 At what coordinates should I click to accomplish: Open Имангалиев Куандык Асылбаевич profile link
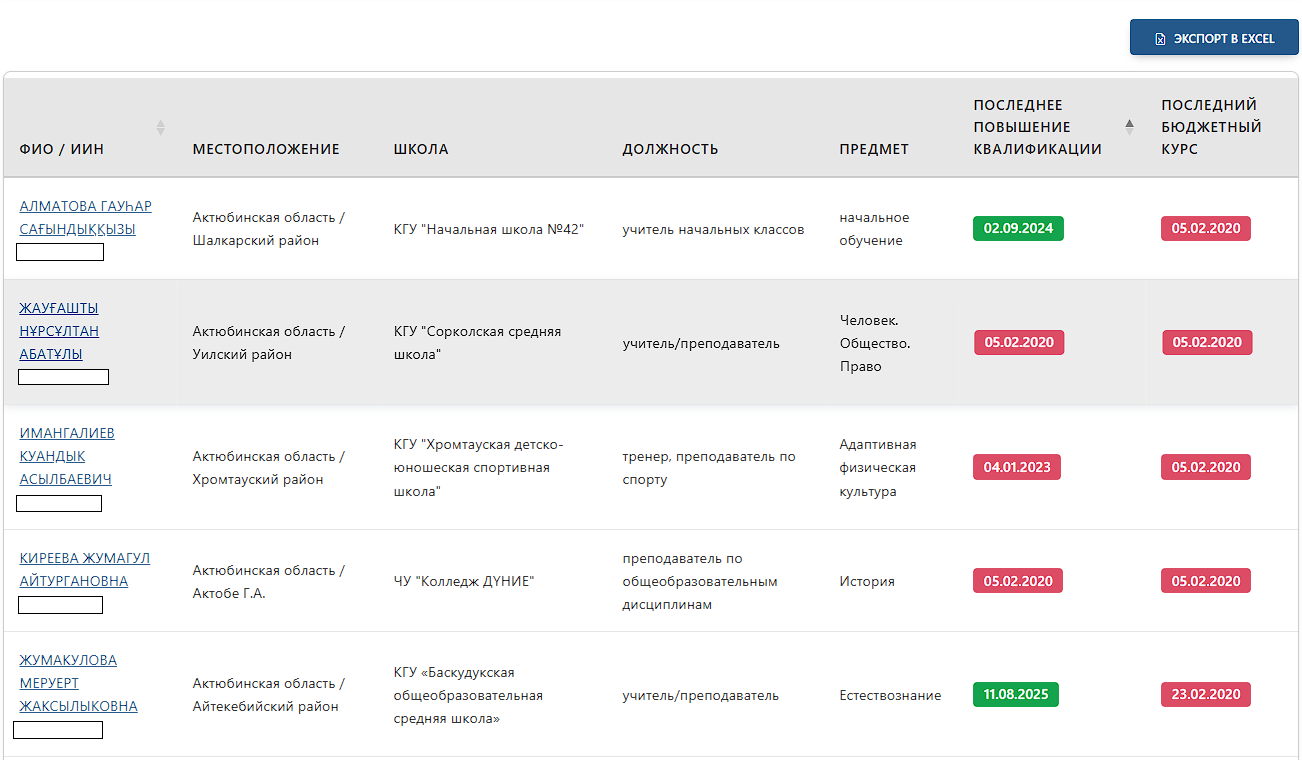pos(67,456)
